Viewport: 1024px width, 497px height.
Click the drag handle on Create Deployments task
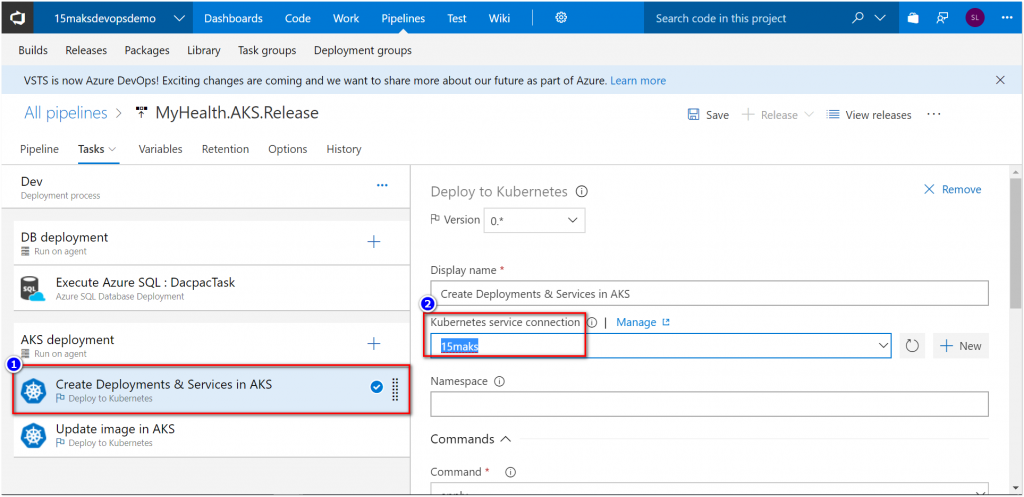395,390
